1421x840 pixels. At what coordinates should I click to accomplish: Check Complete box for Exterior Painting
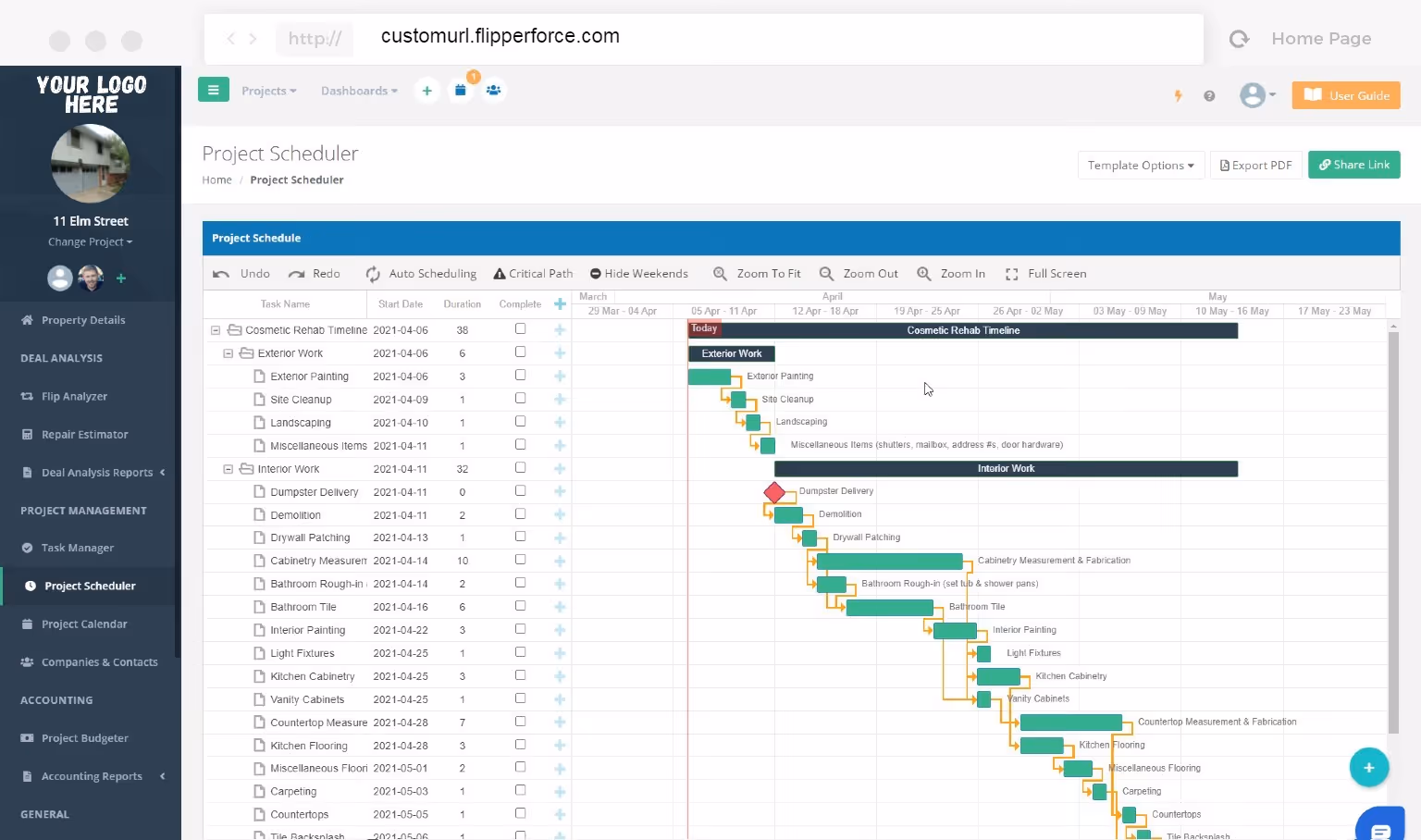(520, 376)
